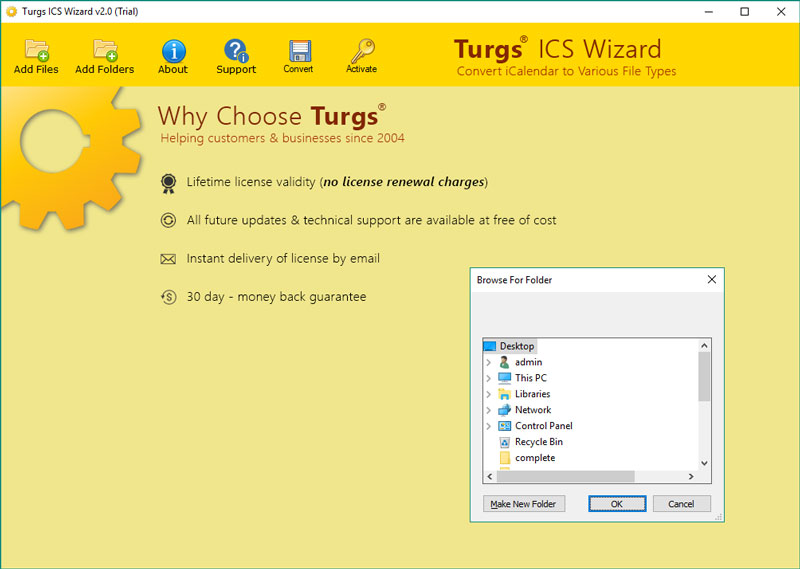This screenshot has height=569, width=800.
Task: Close the Turgs ICS Wizard window
Action: pyautogui.click(x=781, y=11)
